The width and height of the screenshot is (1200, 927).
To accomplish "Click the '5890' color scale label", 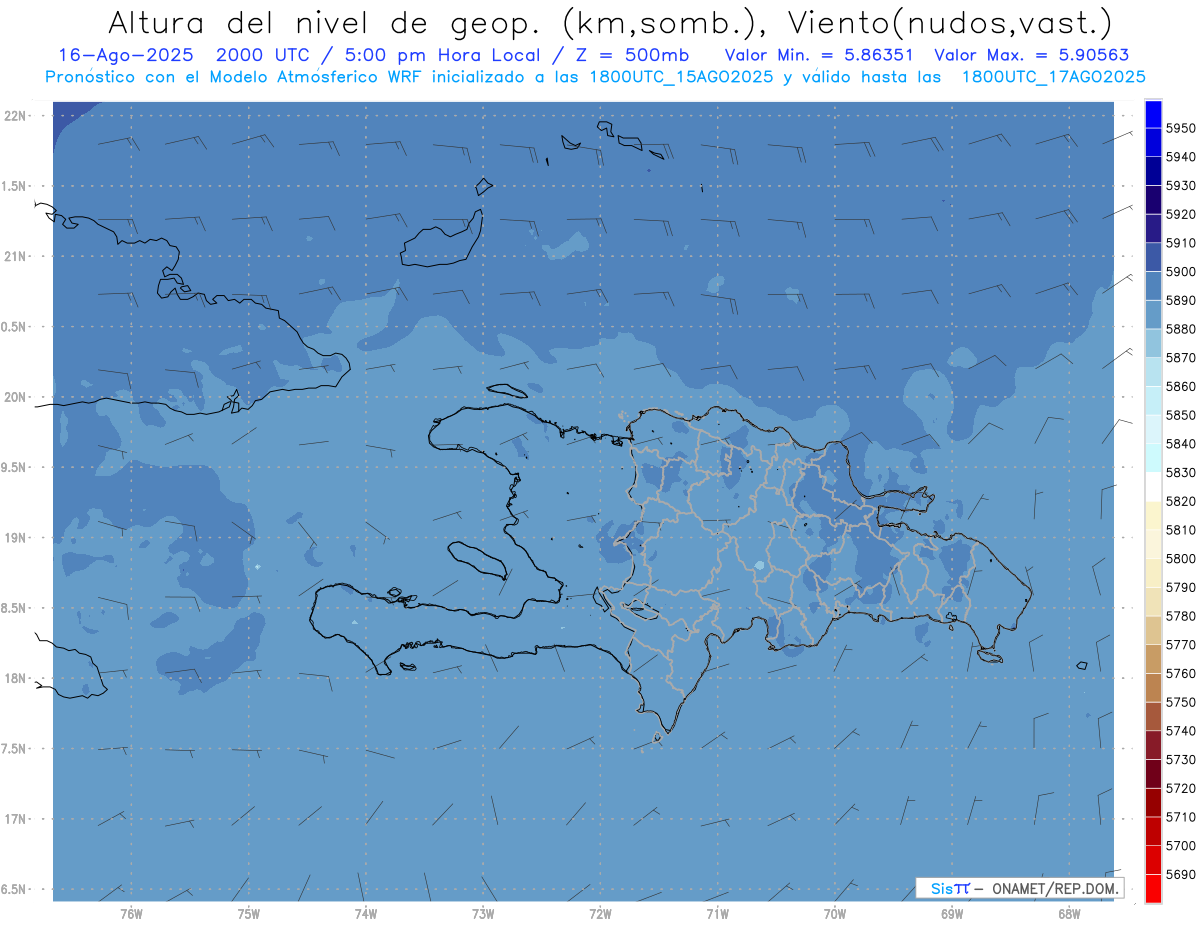I will 1181,300.
